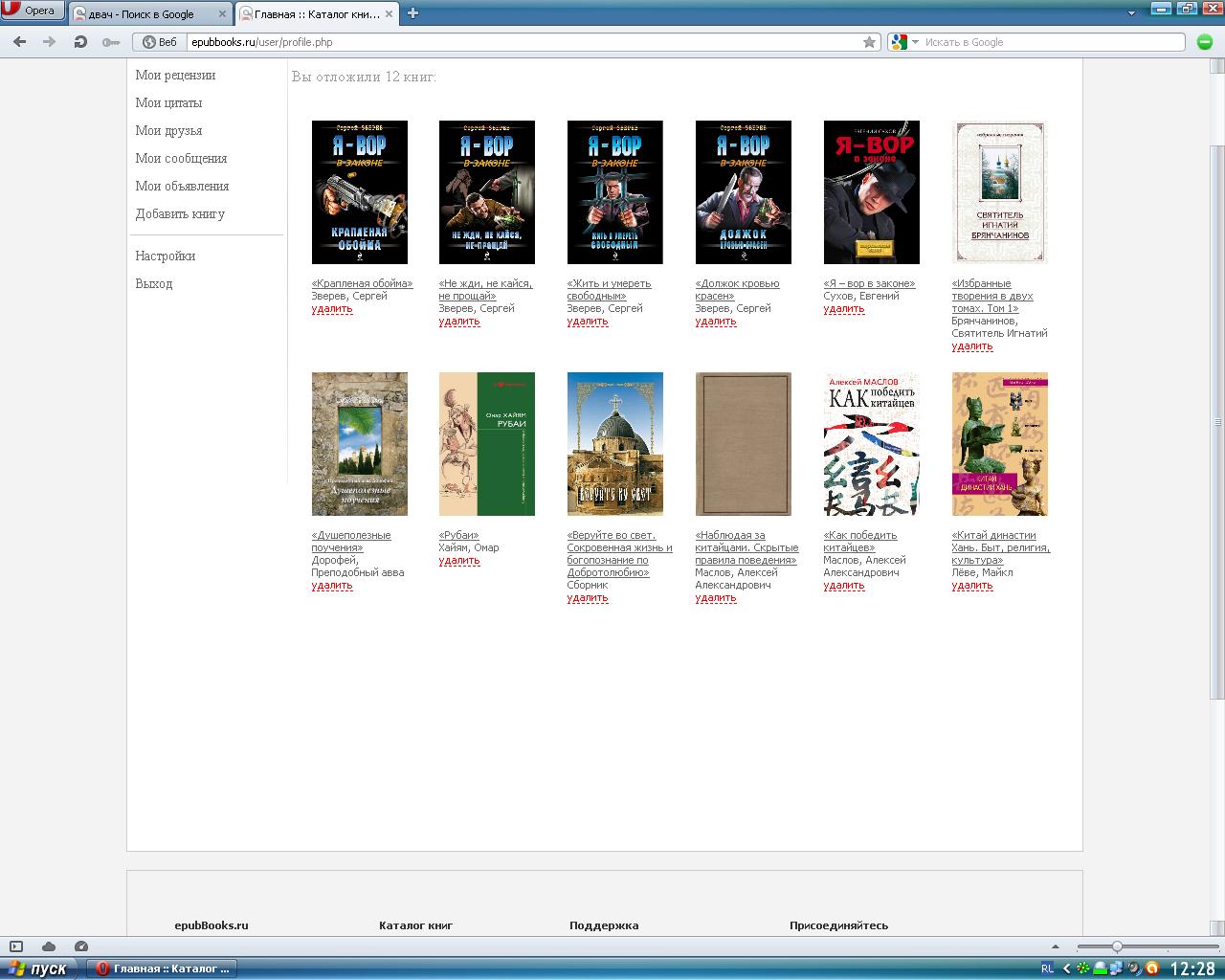Open the Не жди, не кайся cover
The height and width of the screenshot is (980, 1225).
(x=487, y=192)
